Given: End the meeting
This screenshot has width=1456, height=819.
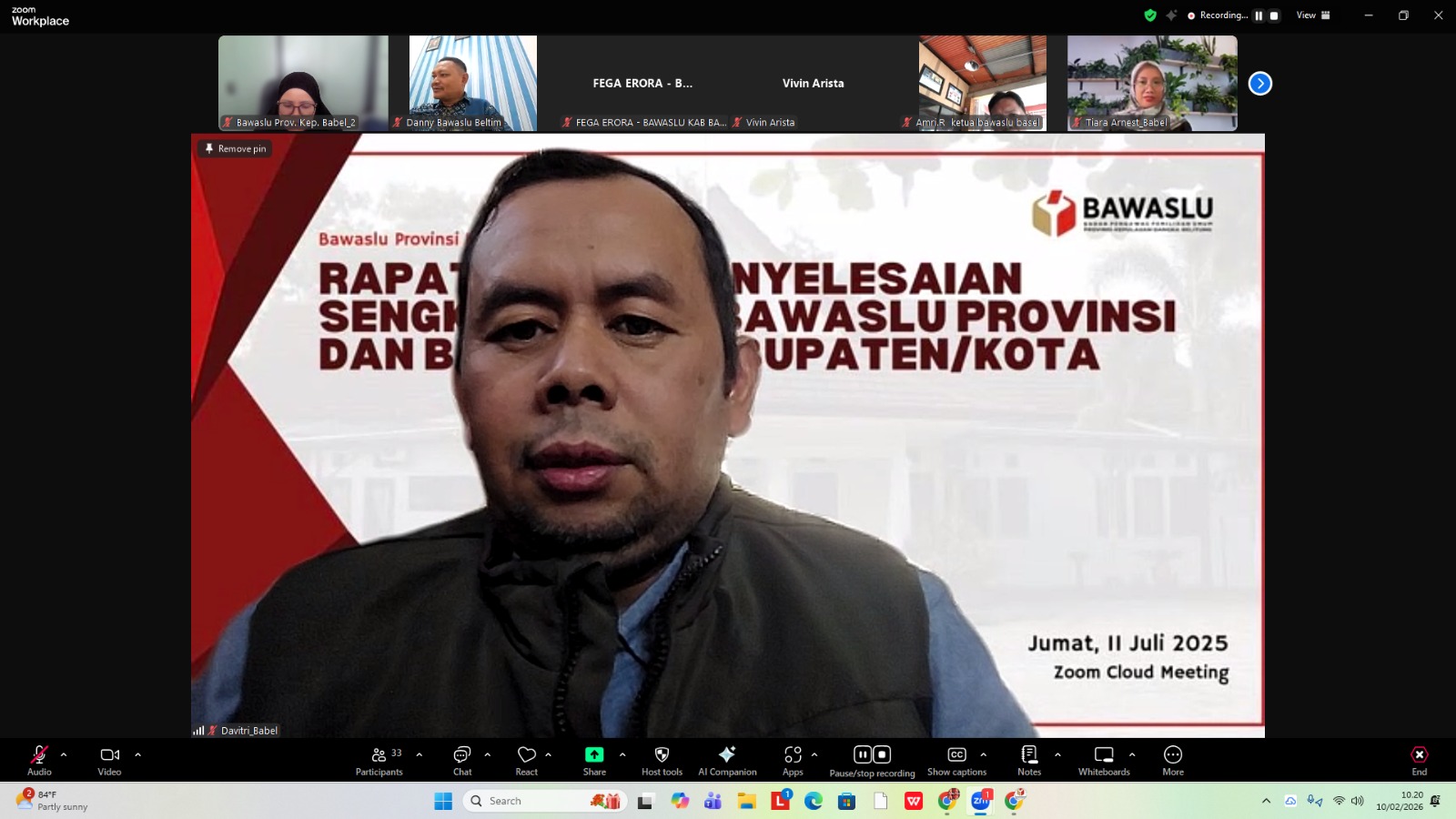Looking at the screenshot, I should coord(1419,761).
